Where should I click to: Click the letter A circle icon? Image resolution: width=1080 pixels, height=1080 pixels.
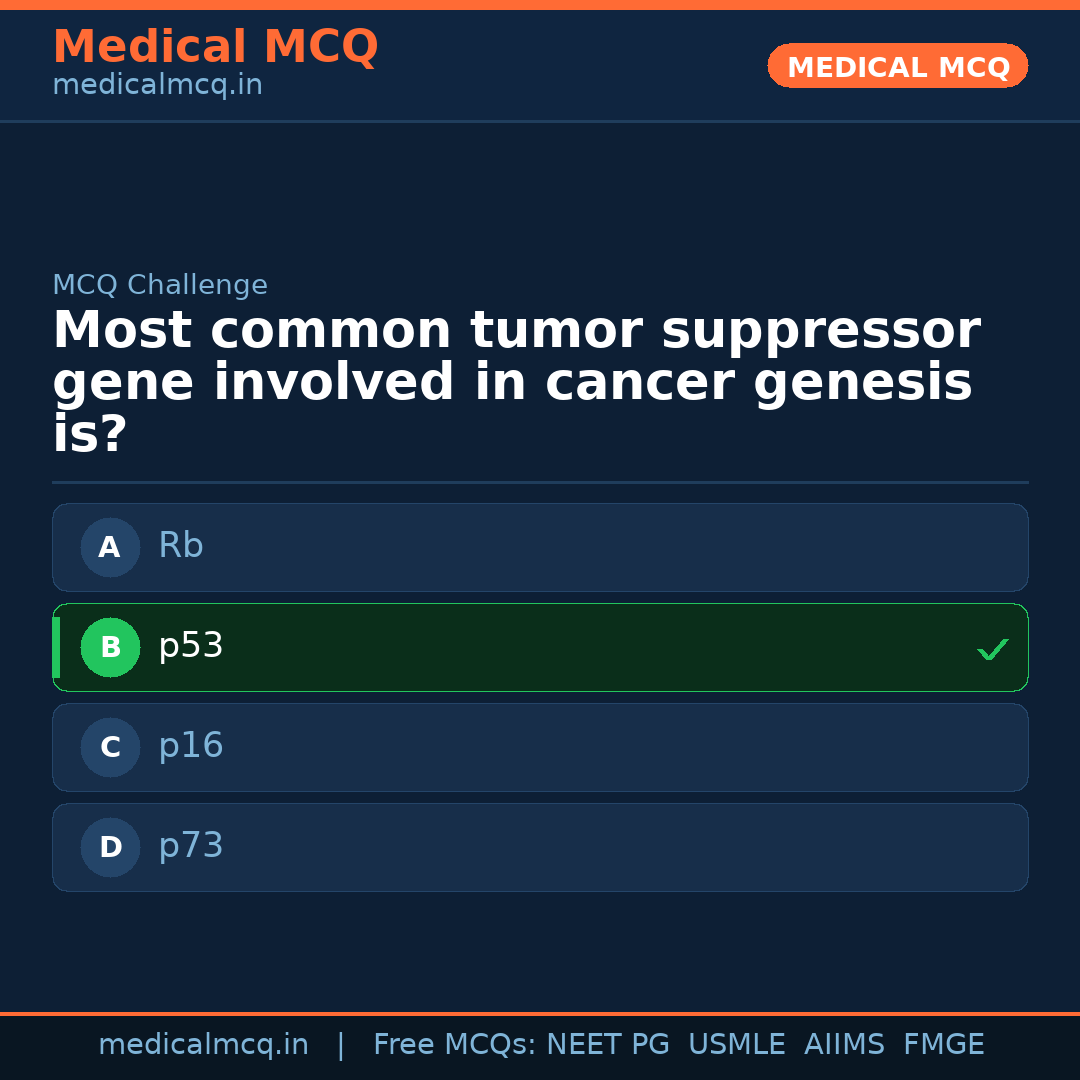click(110, 547)
